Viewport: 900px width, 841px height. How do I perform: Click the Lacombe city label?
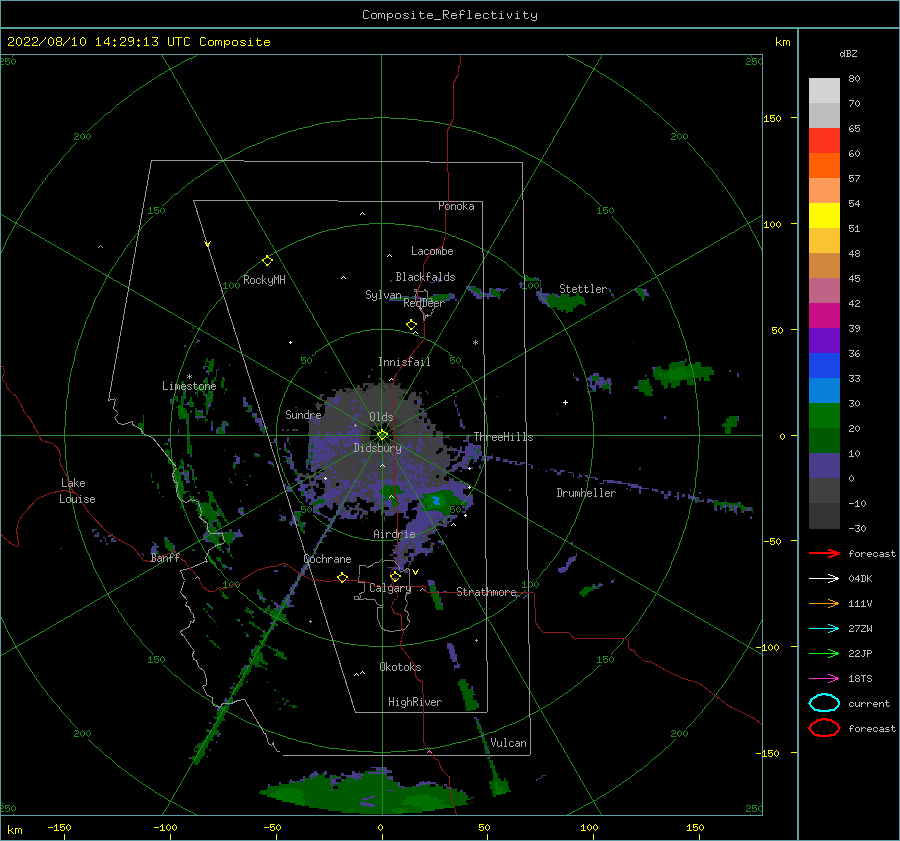coord(432,251)
